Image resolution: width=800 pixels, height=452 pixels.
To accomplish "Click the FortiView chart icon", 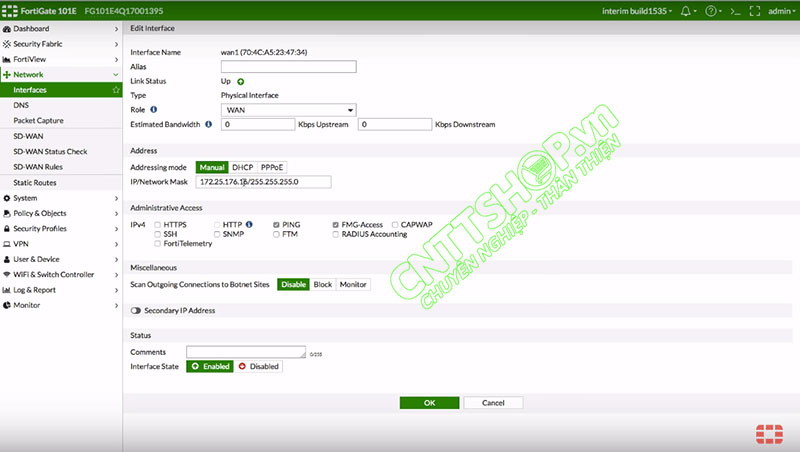I will coord(7,60).
